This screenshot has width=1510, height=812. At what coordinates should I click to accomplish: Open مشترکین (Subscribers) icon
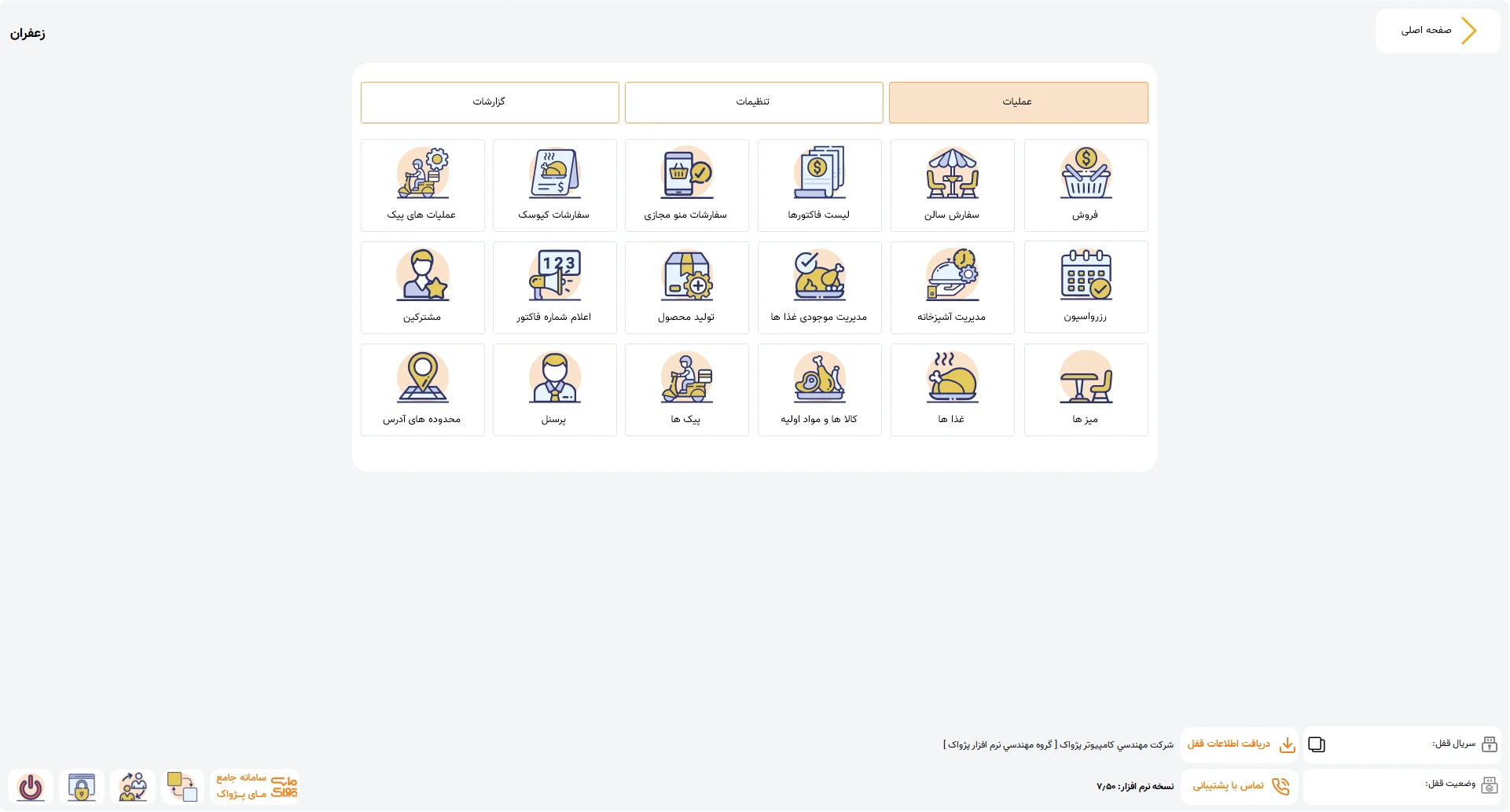[422, 288]
